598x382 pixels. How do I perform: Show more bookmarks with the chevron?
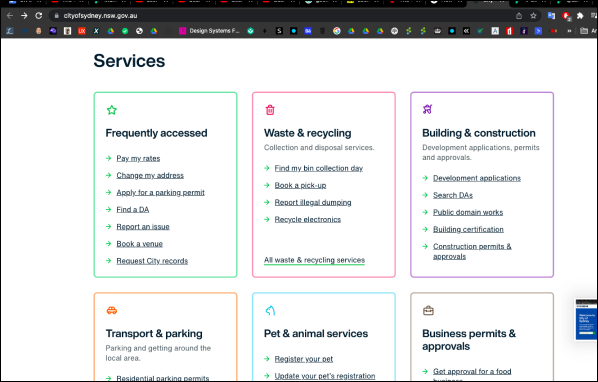569,31
